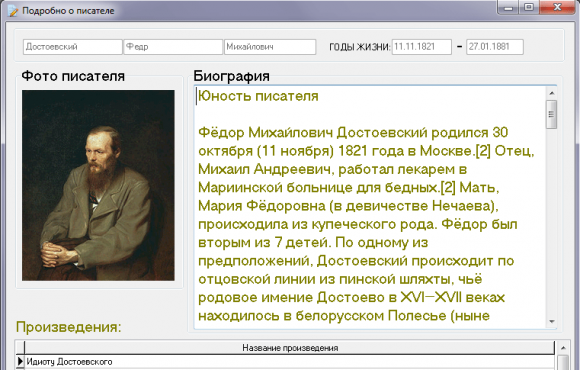Click the death date field 27.01.1881
This screenshot has width=580, height=370.
coord(495,47)
